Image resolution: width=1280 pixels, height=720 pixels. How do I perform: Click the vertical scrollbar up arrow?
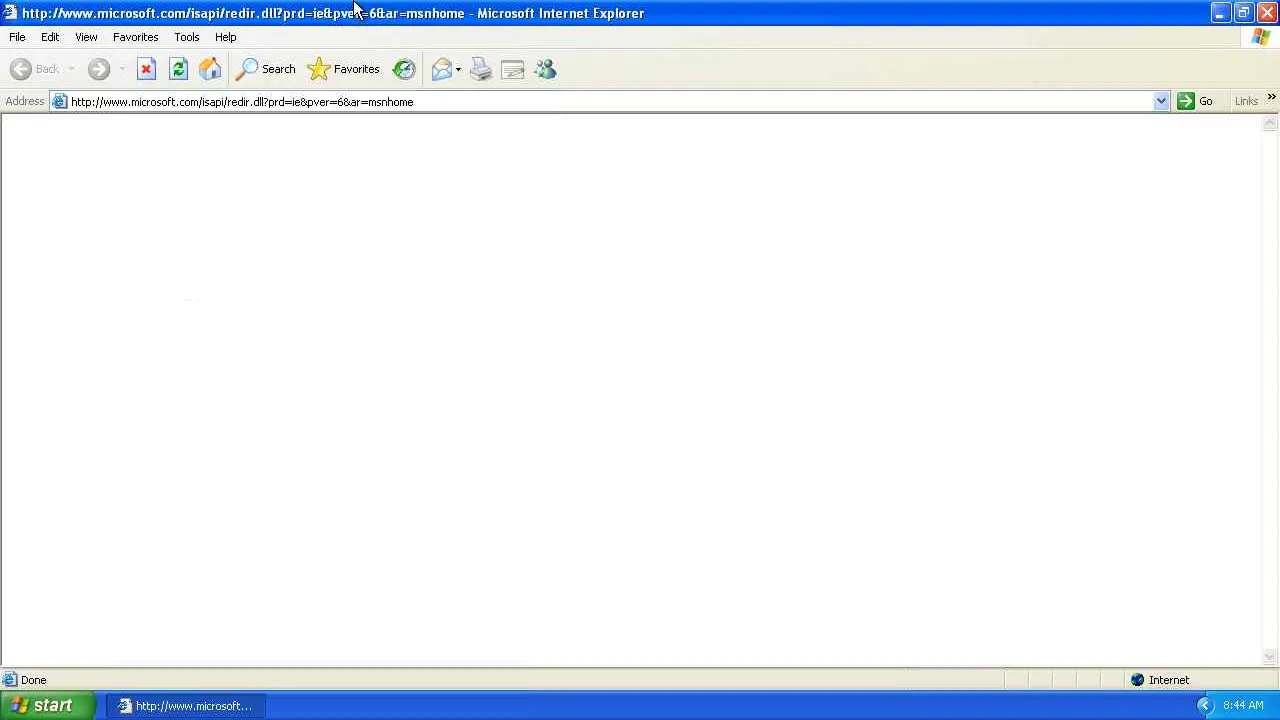coord(1270,123)
